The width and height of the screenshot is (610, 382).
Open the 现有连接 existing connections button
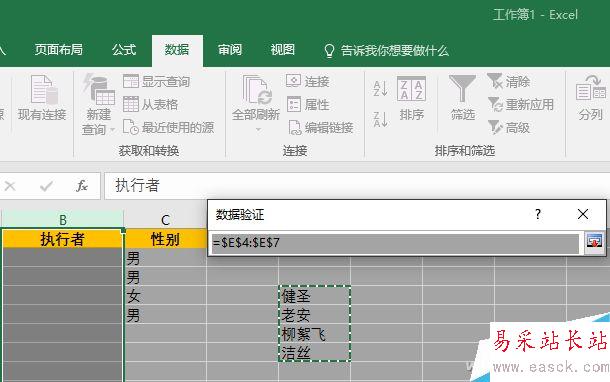coord(42,98)
